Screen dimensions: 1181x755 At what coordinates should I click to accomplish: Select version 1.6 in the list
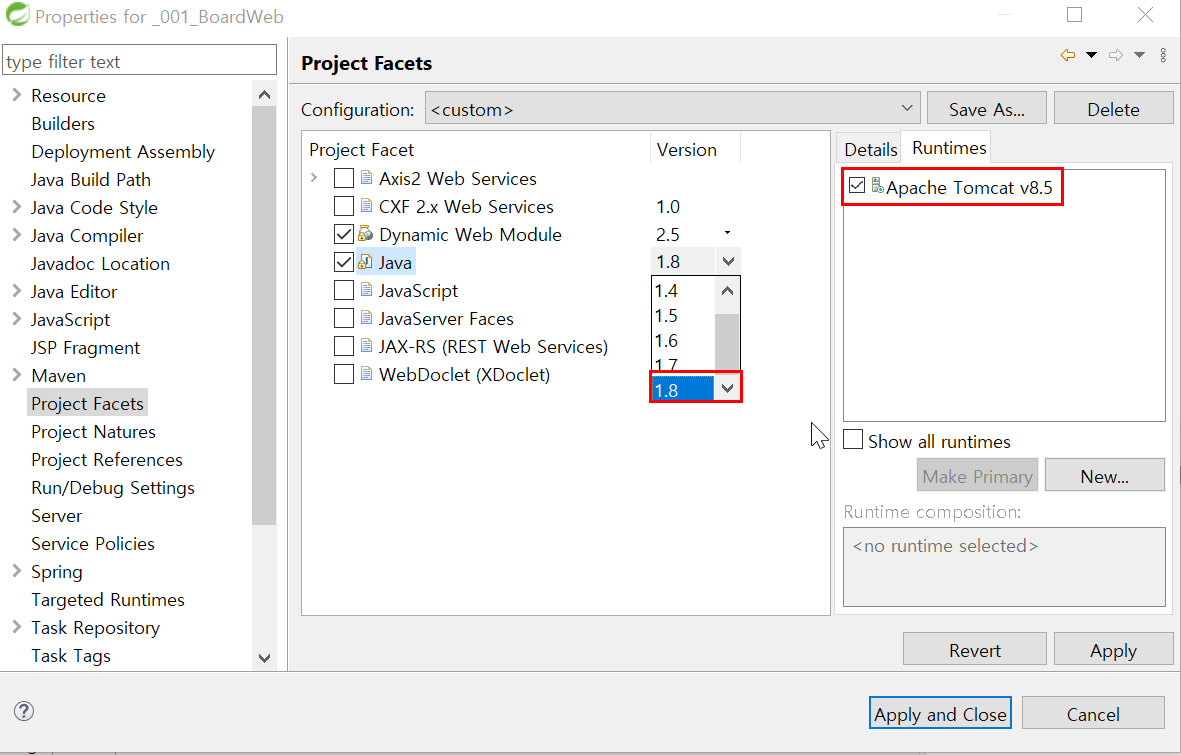682,341
